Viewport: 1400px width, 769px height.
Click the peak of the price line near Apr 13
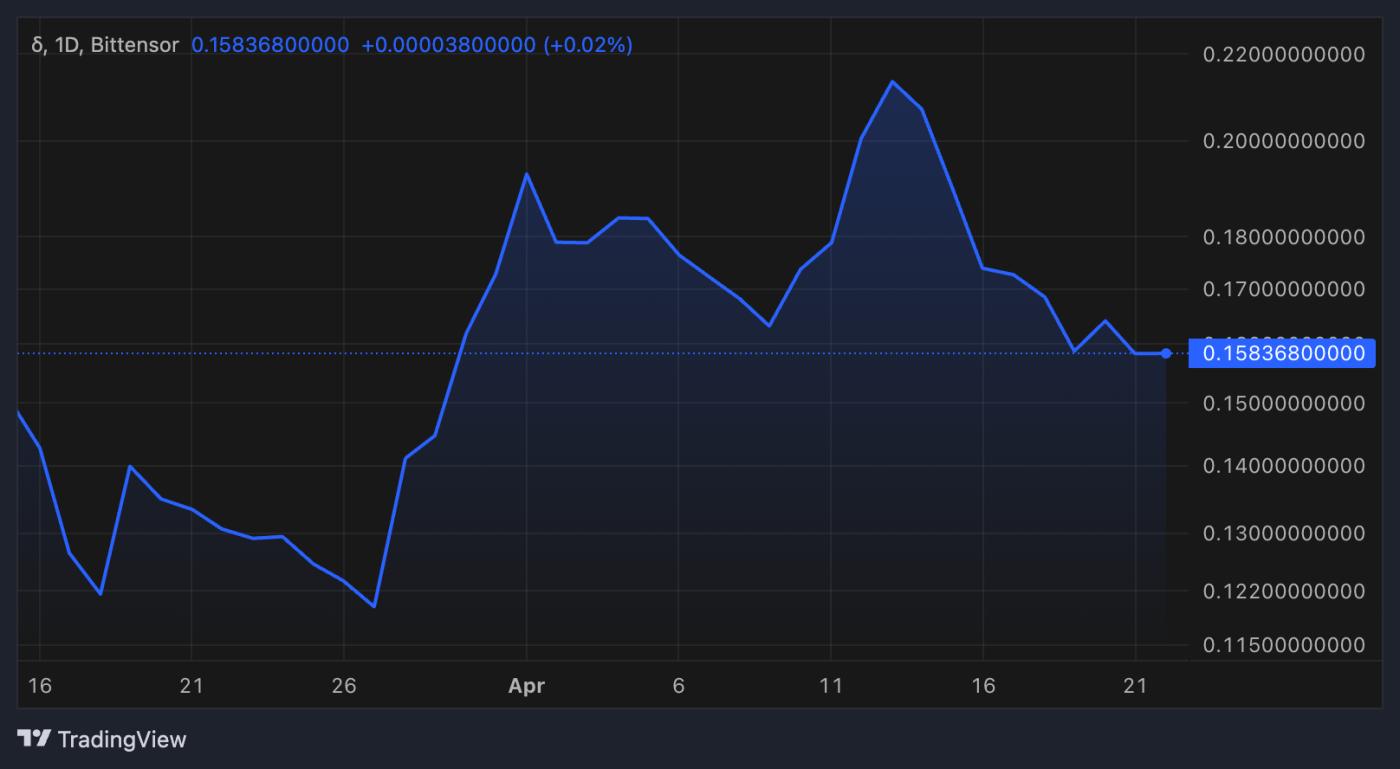pos(893,82)
